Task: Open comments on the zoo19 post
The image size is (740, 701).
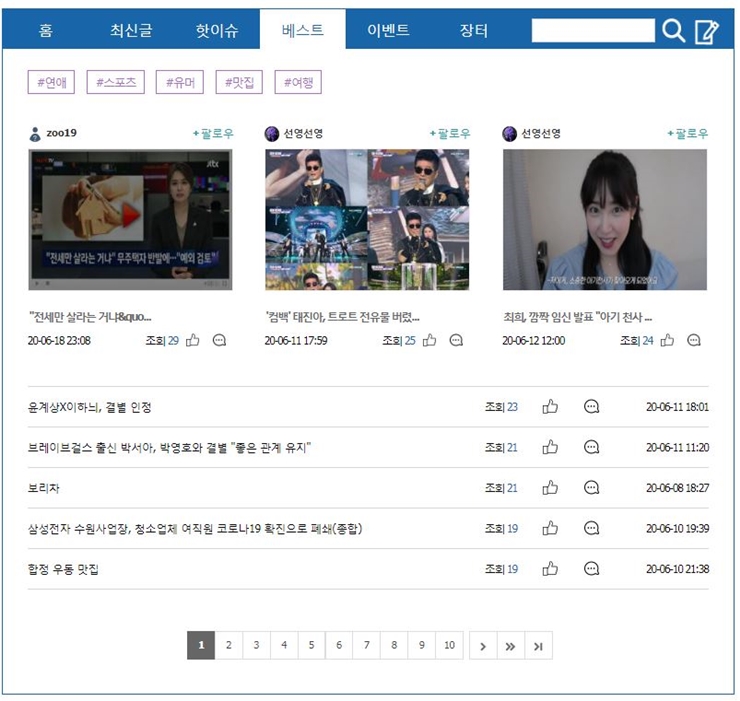Action: [219, 340]
